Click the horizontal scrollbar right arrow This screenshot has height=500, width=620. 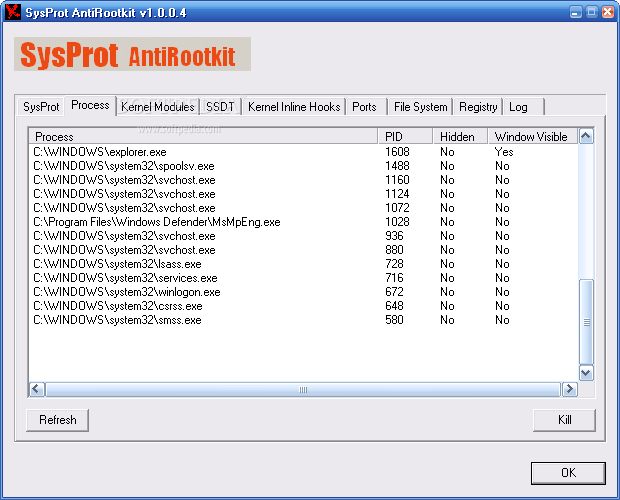click(569, 389)
